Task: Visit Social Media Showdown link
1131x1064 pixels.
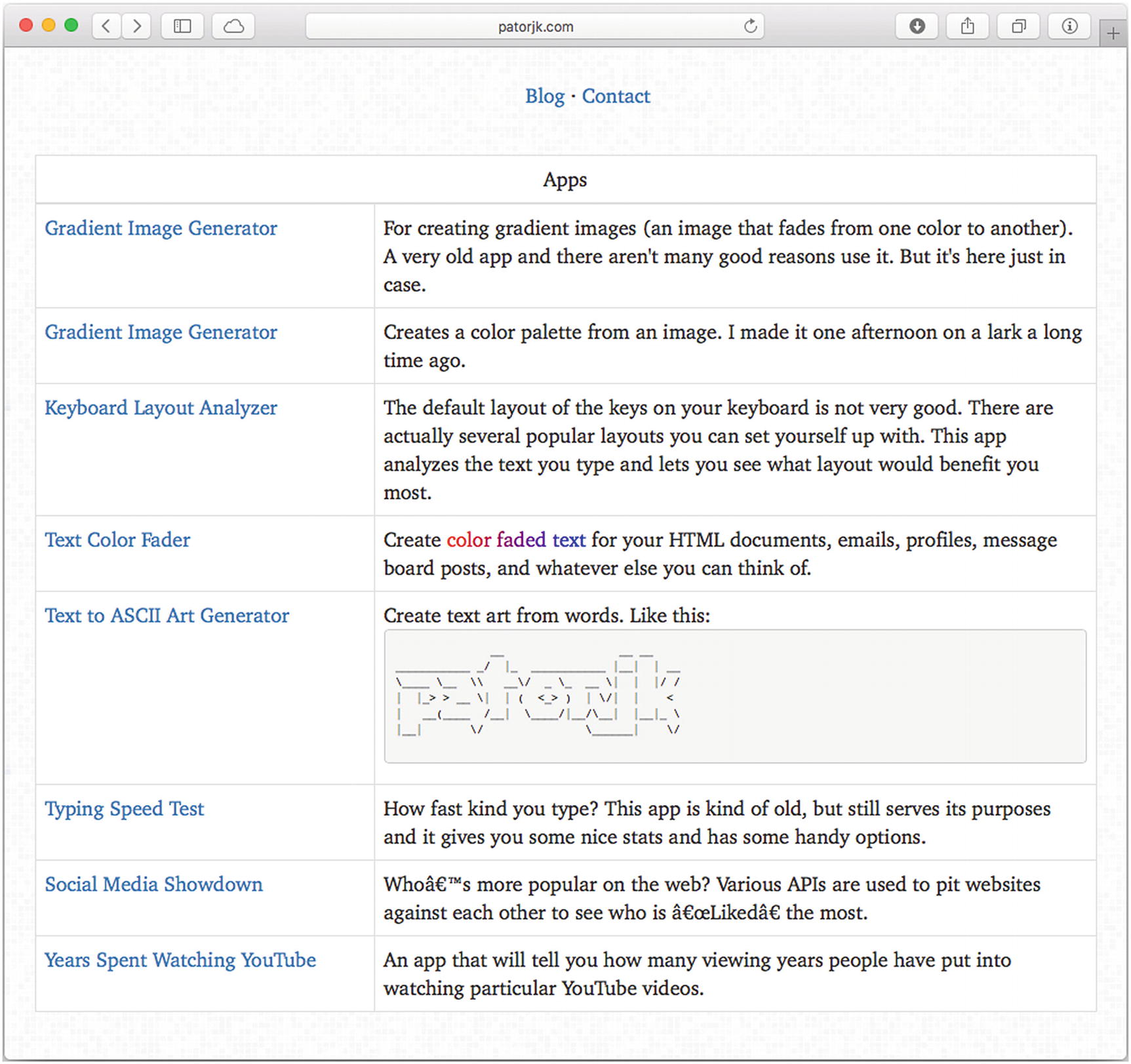Action: tap(153, 884)
